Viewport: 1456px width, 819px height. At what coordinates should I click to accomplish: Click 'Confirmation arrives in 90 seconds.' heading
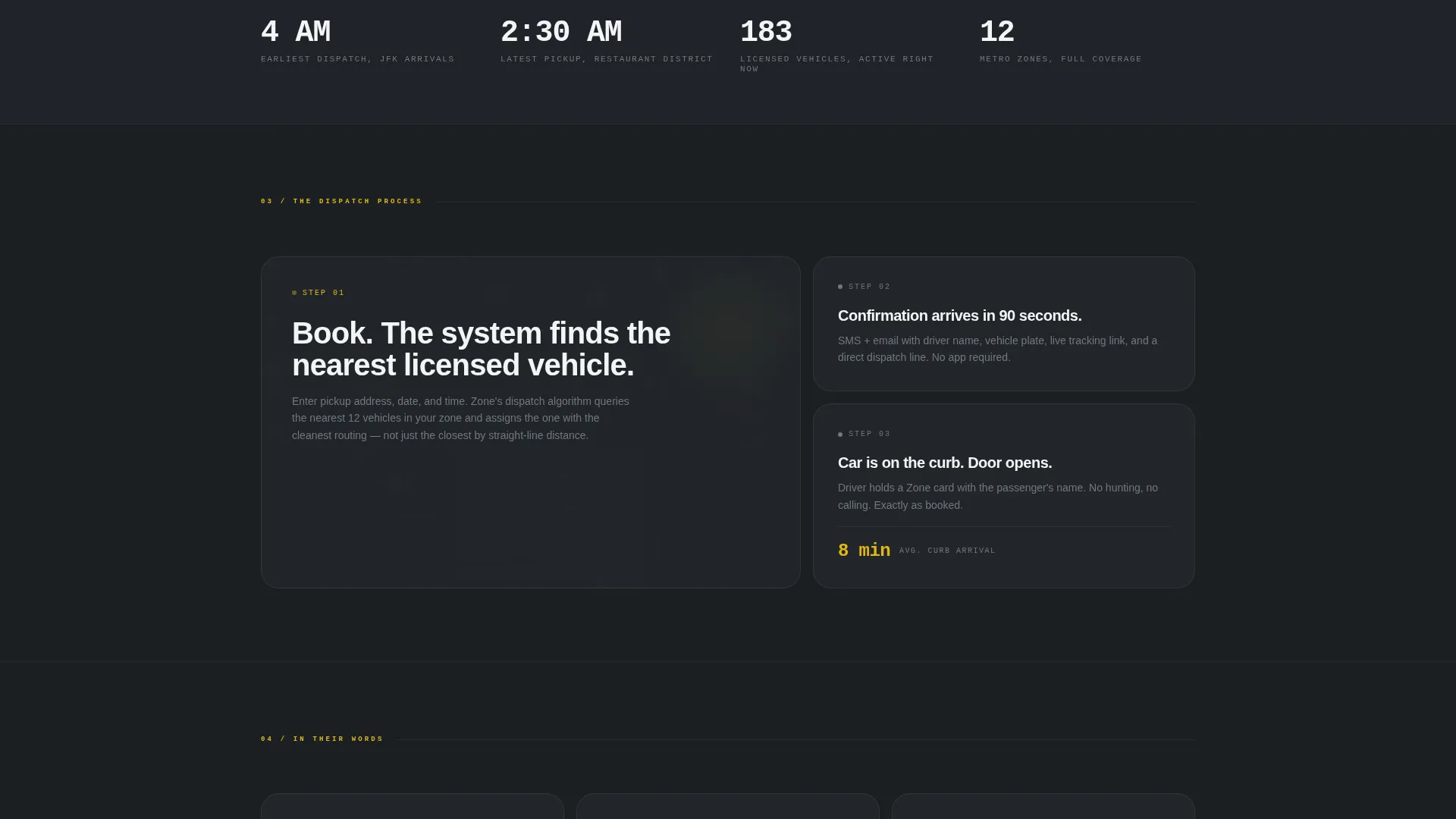tap(960, 315)
